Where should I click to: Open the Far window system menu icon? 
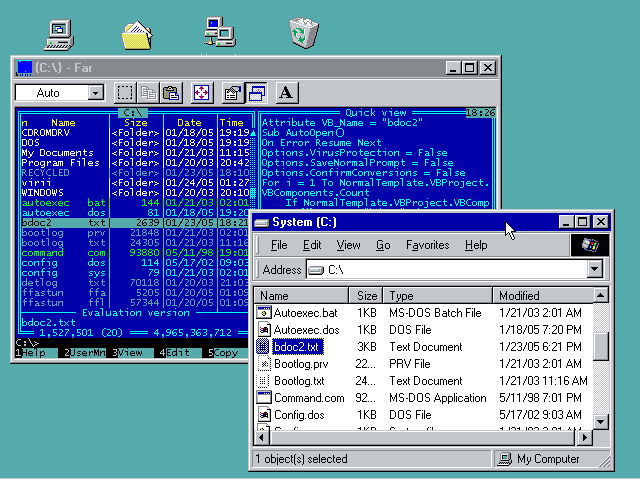[x=24, y=68]
